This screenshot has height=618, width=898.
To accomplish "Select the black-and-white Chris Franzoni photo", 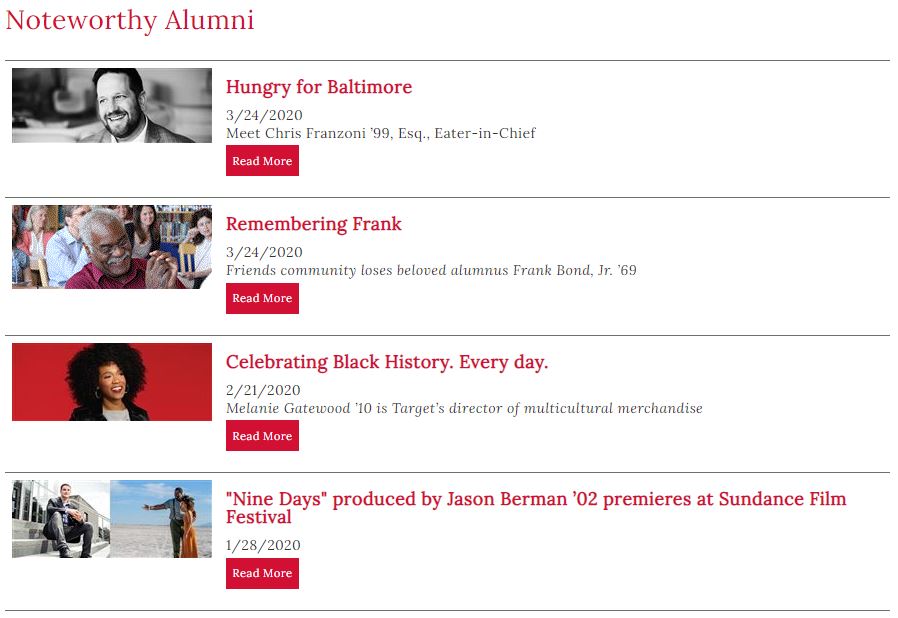I will point(112,105).
